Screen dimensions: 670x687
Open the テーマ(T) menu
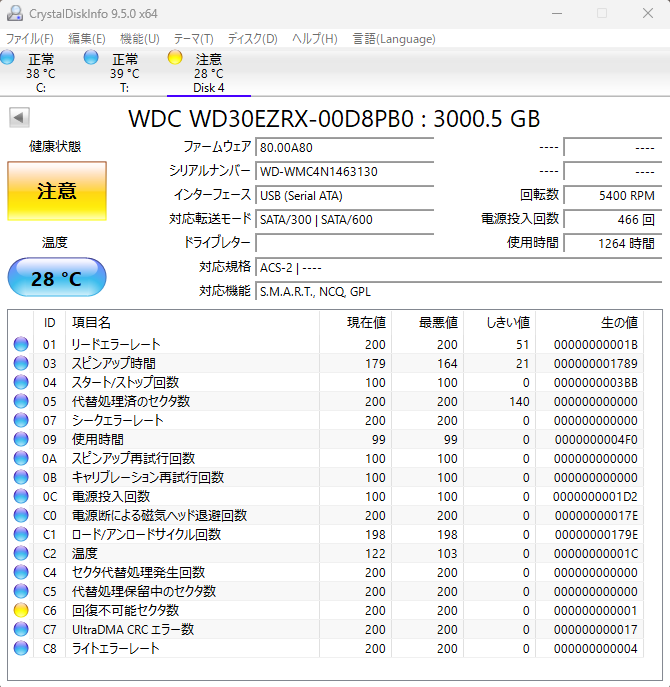coord(193,39)
